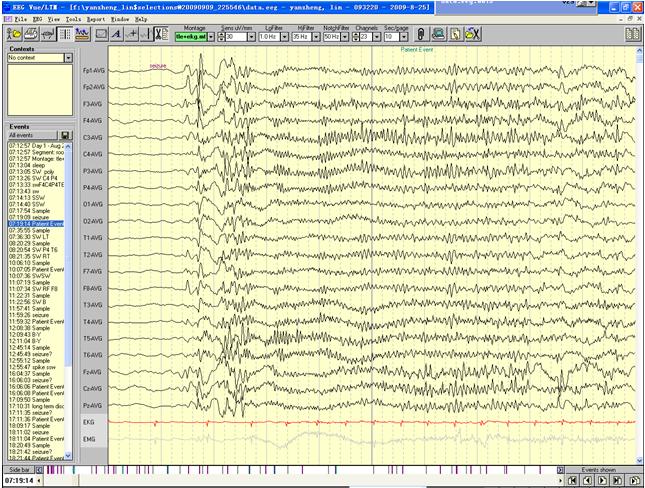645x488 pixels.
Task: Click the EKG channel label
Action: tap(88, 422)
